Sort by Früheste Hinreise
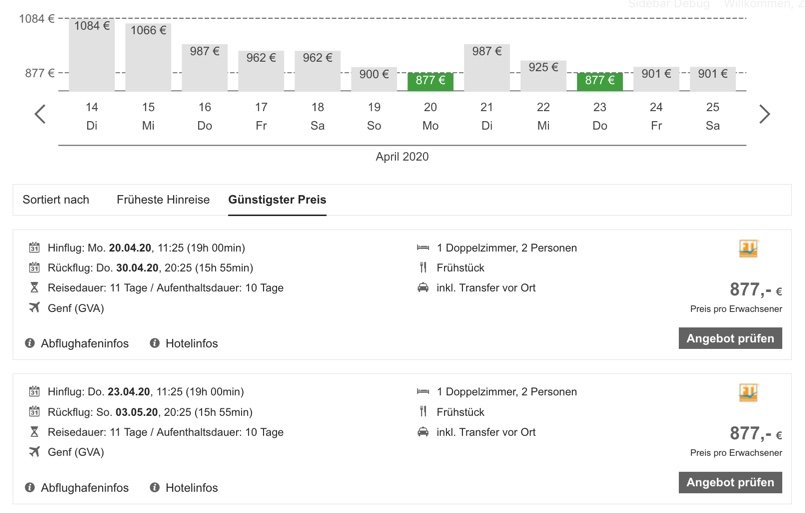Viewport: 805px width, 513px height. (x=163, y=200)
